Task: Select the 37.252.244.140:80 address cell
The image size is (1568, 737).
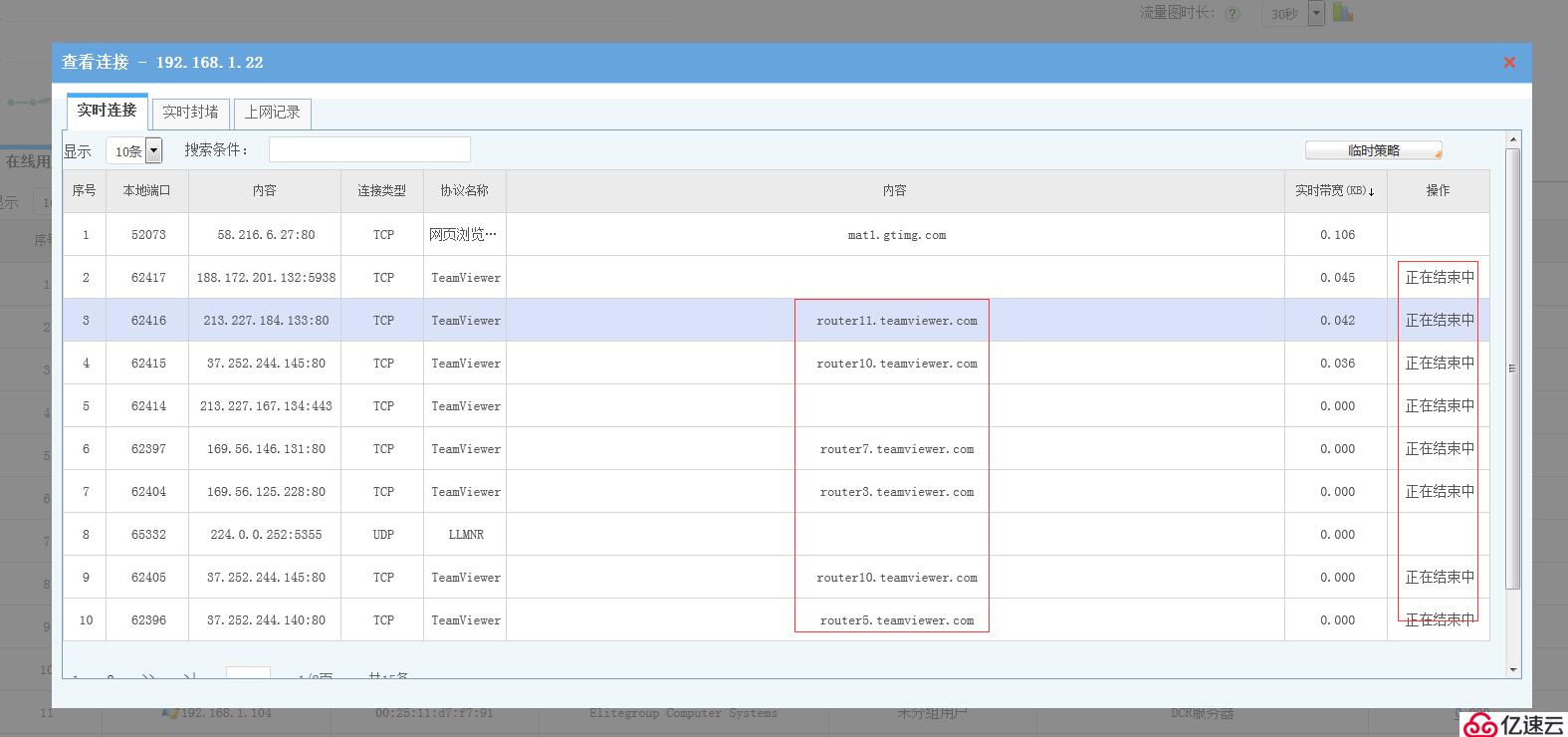Action: tap(266, 620)
